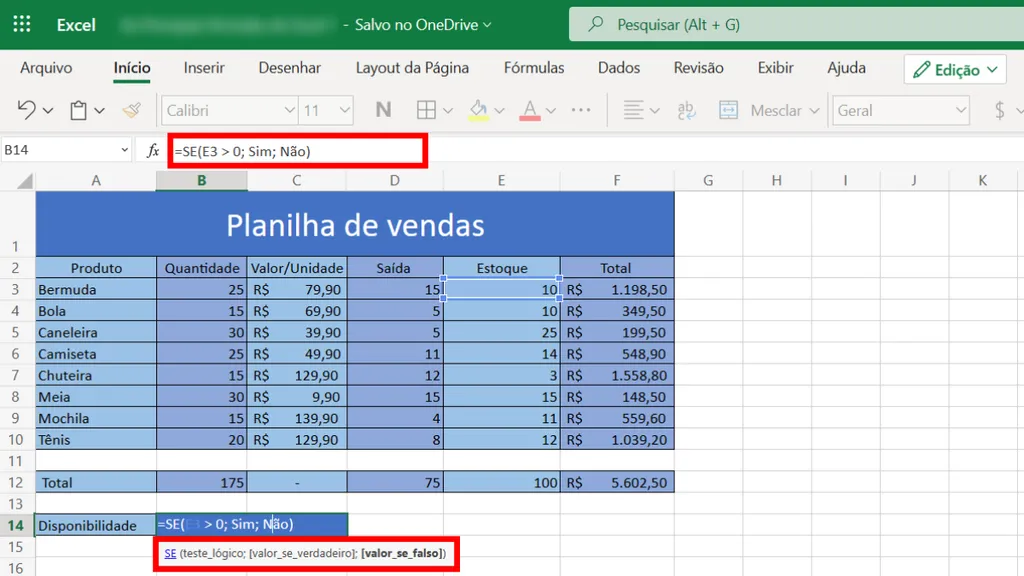1024x576 pixels.
Task: Apply the red font color
Action: [530, 110]
